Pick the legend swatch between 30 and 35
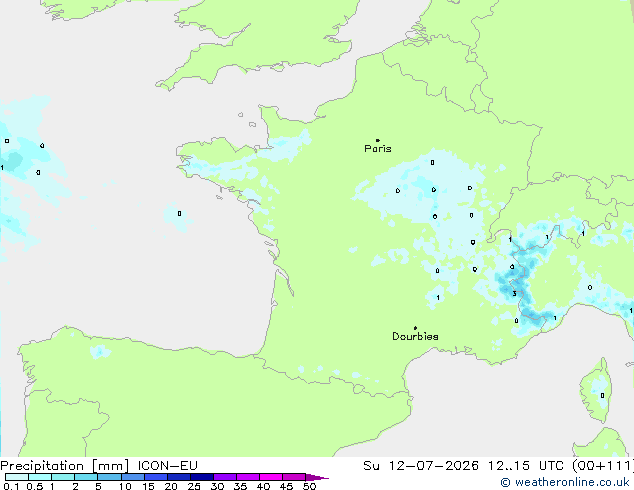 [225, 477]
